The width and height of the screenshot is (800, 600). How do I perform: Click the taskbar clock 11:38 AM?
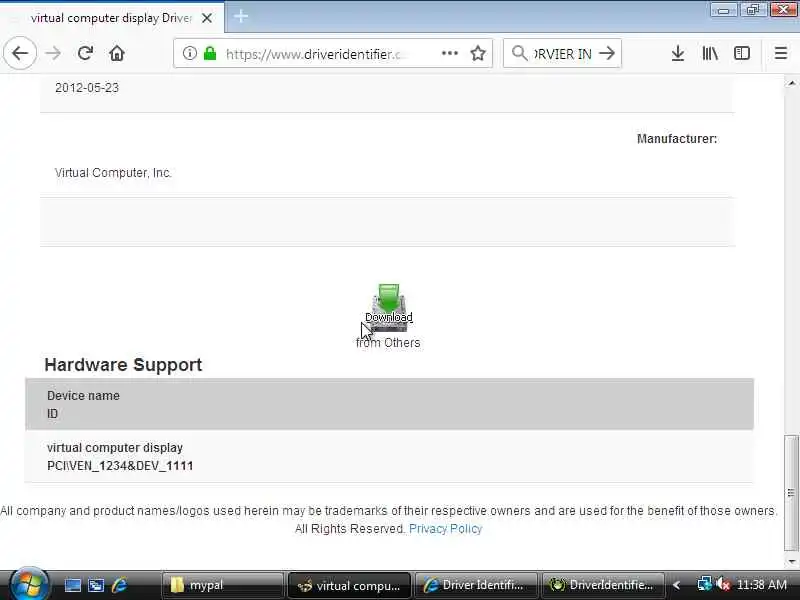762,585
